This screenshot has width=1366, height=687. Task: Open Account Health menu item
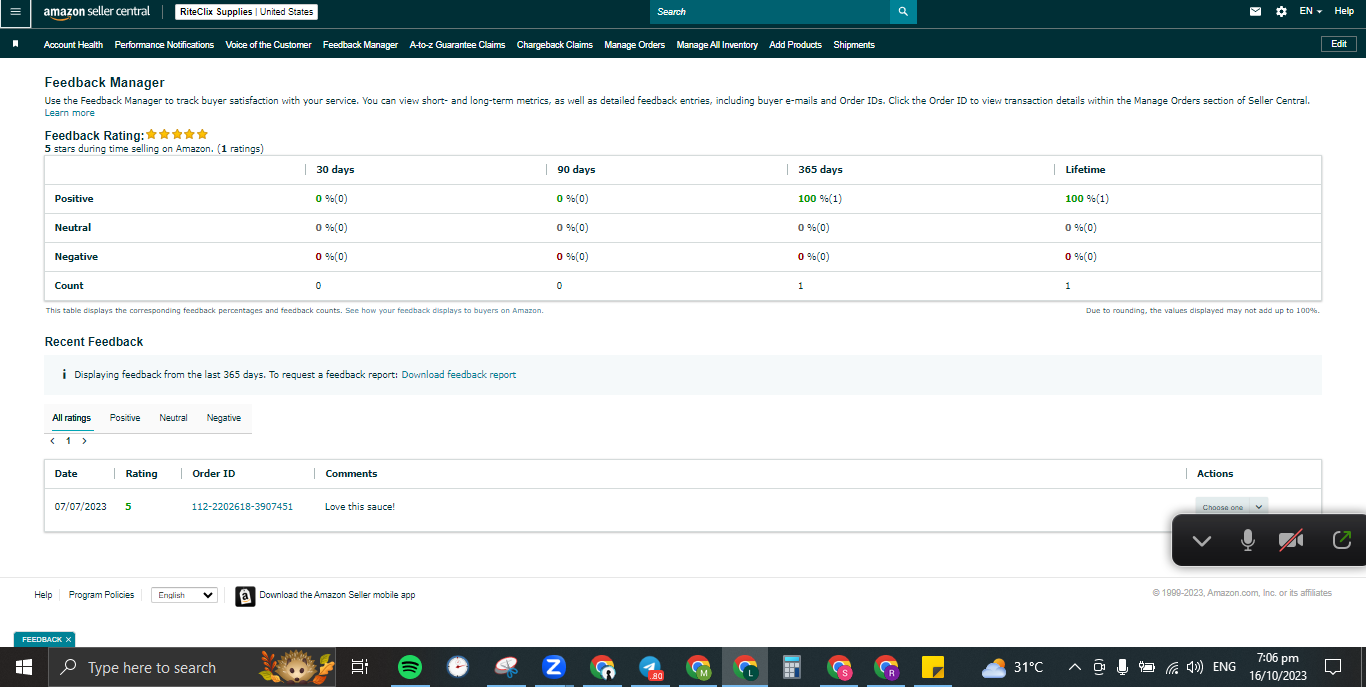pos(73,44)
